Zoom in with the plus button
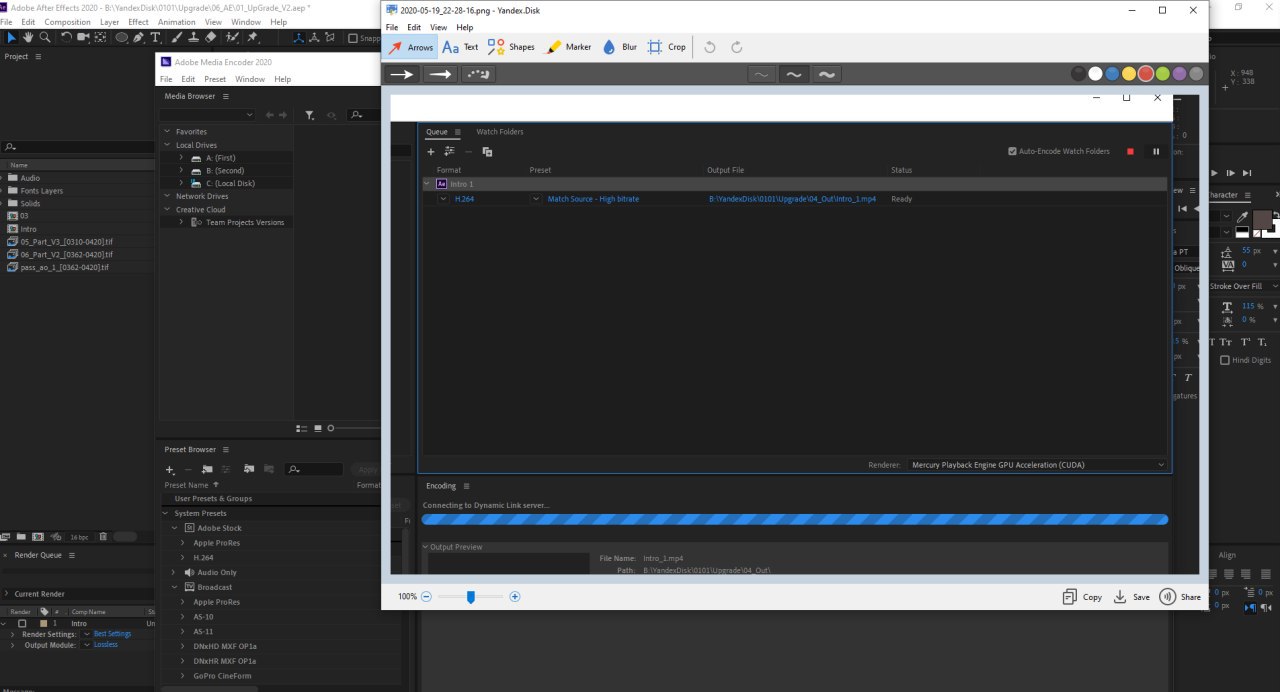The height and width of the screenshot is (692, 1280). tap(515, 596)
